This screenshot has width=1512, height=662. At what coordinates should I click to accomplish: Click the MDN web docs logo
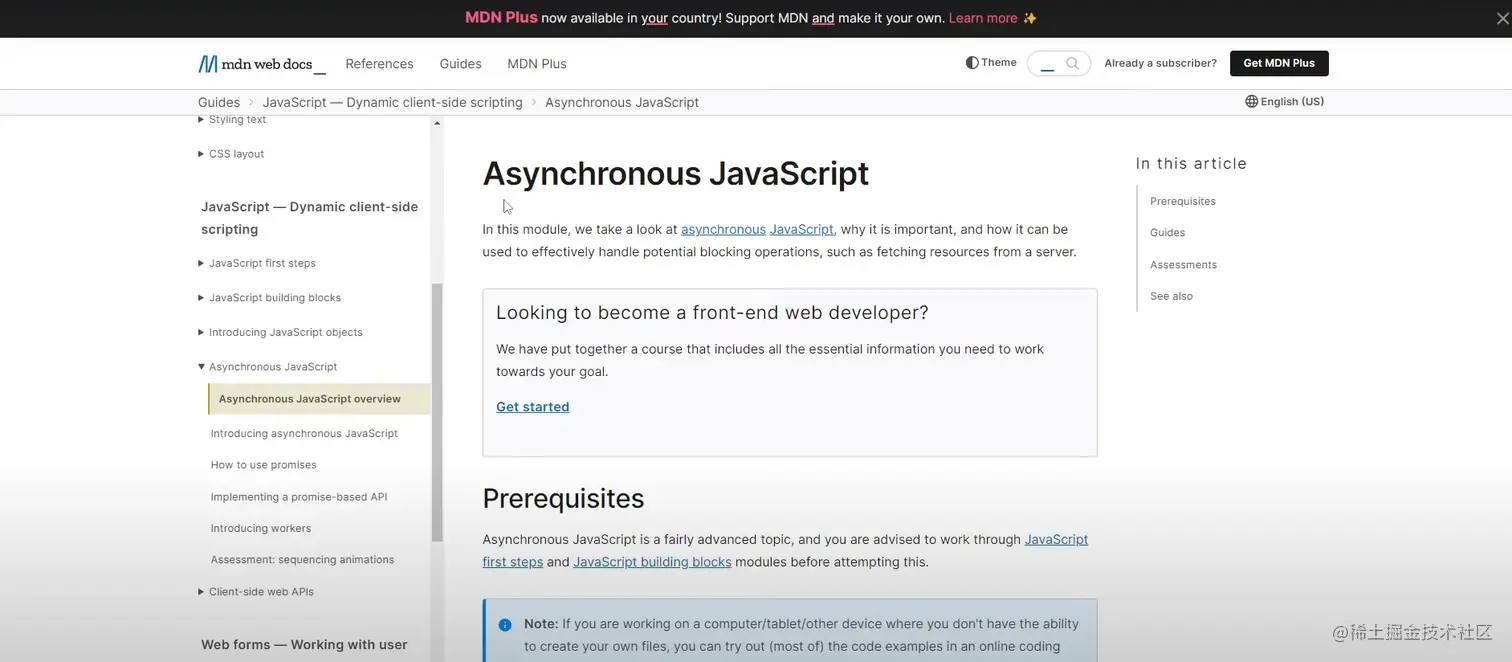point(262,64)
